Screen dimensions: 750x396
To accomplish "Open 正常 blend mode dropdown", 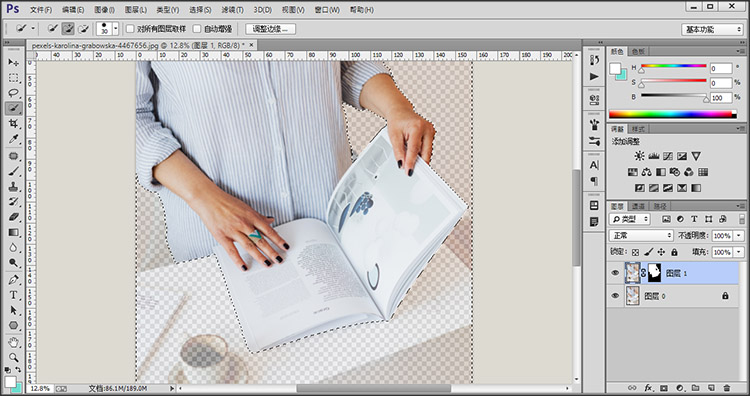I will point(641,236).
